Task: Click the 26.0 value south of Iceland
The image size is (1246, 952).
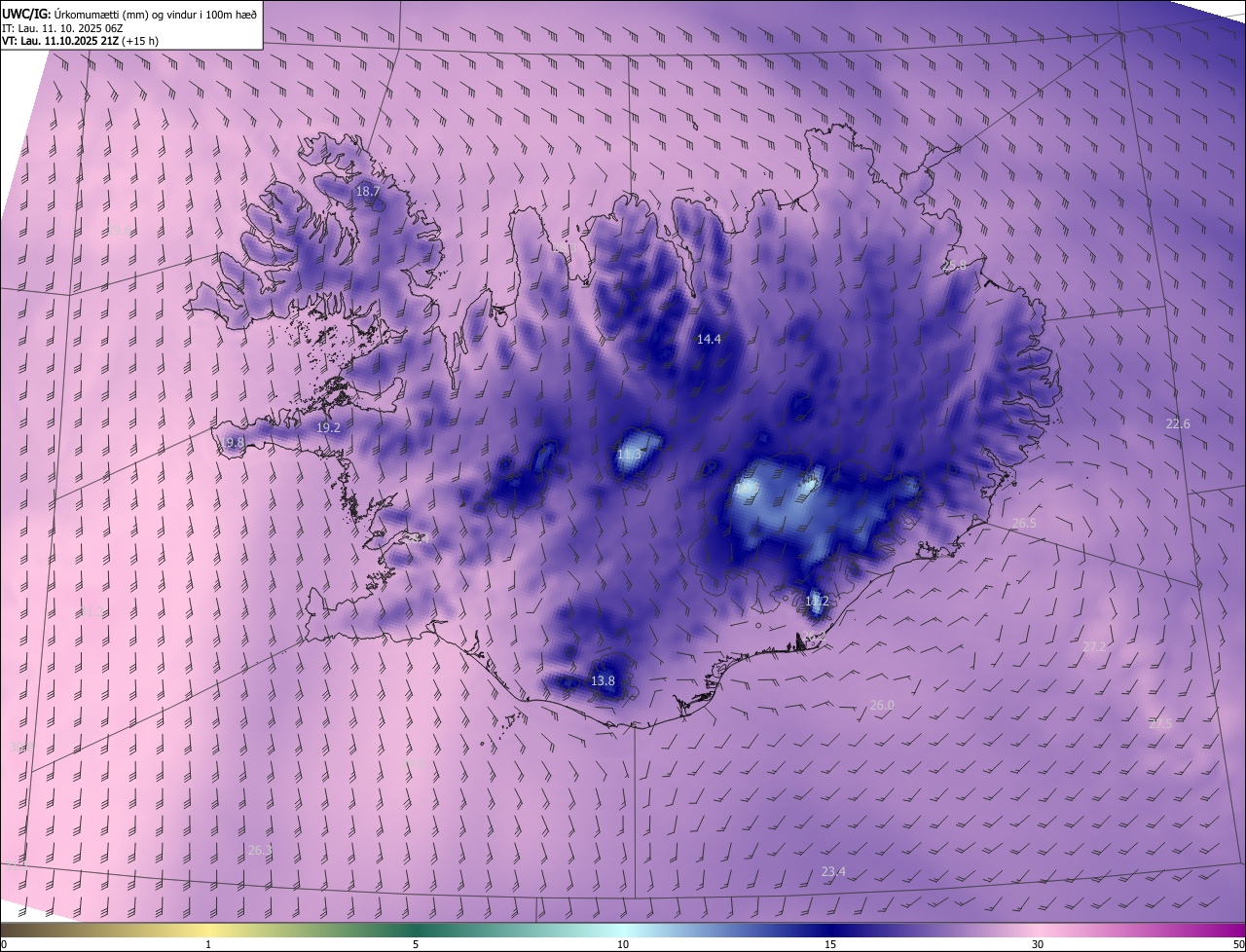Action: click(881, 705)
